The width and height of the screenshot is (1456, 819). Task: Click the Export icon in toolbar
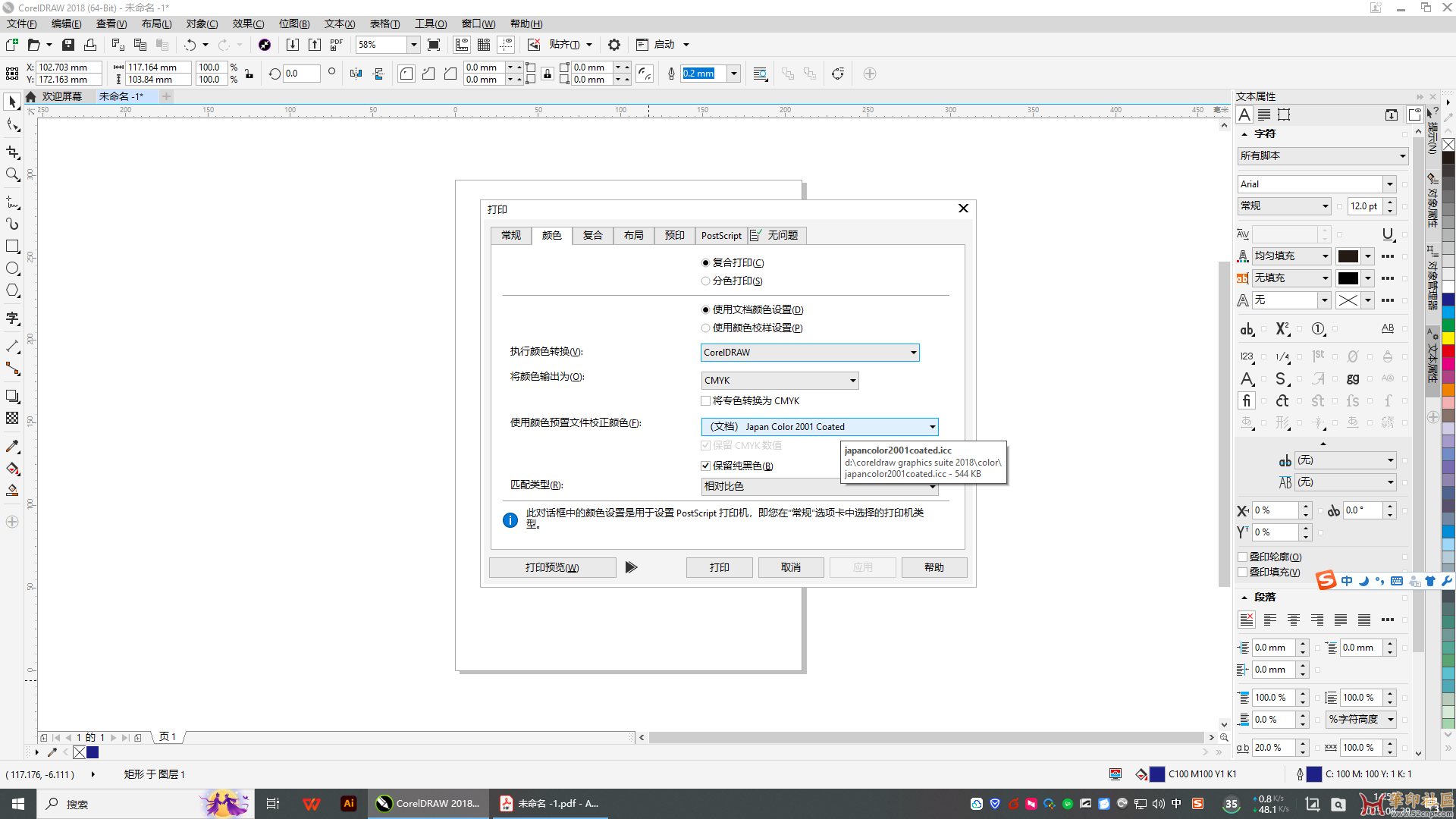pos(314,45)
